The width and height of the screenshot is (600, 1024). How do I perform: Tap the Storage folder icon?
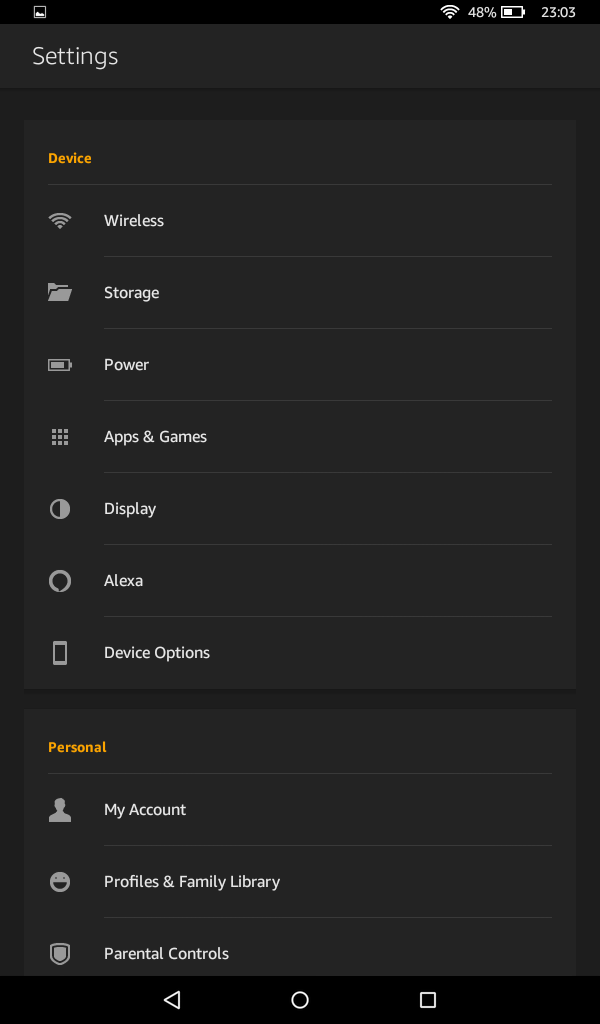click(60, 293)
